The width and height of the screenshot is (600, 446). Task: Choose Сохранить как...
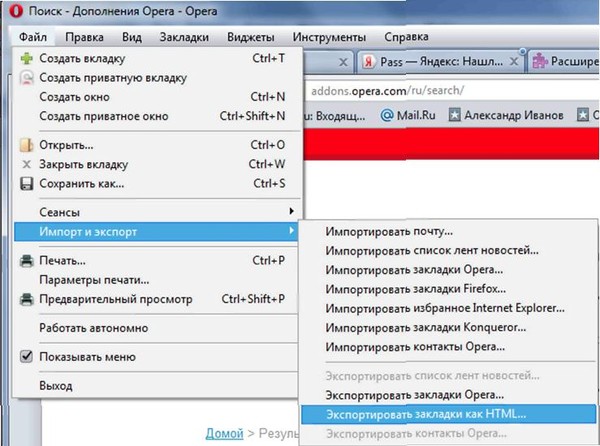pos(157,184)
